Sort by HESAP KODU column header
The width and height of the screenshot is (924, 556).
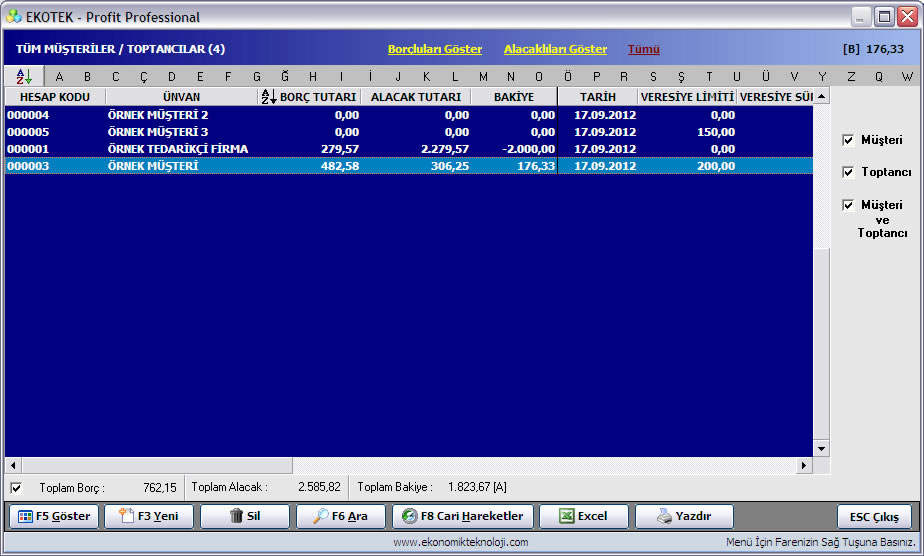coord(55,97)
